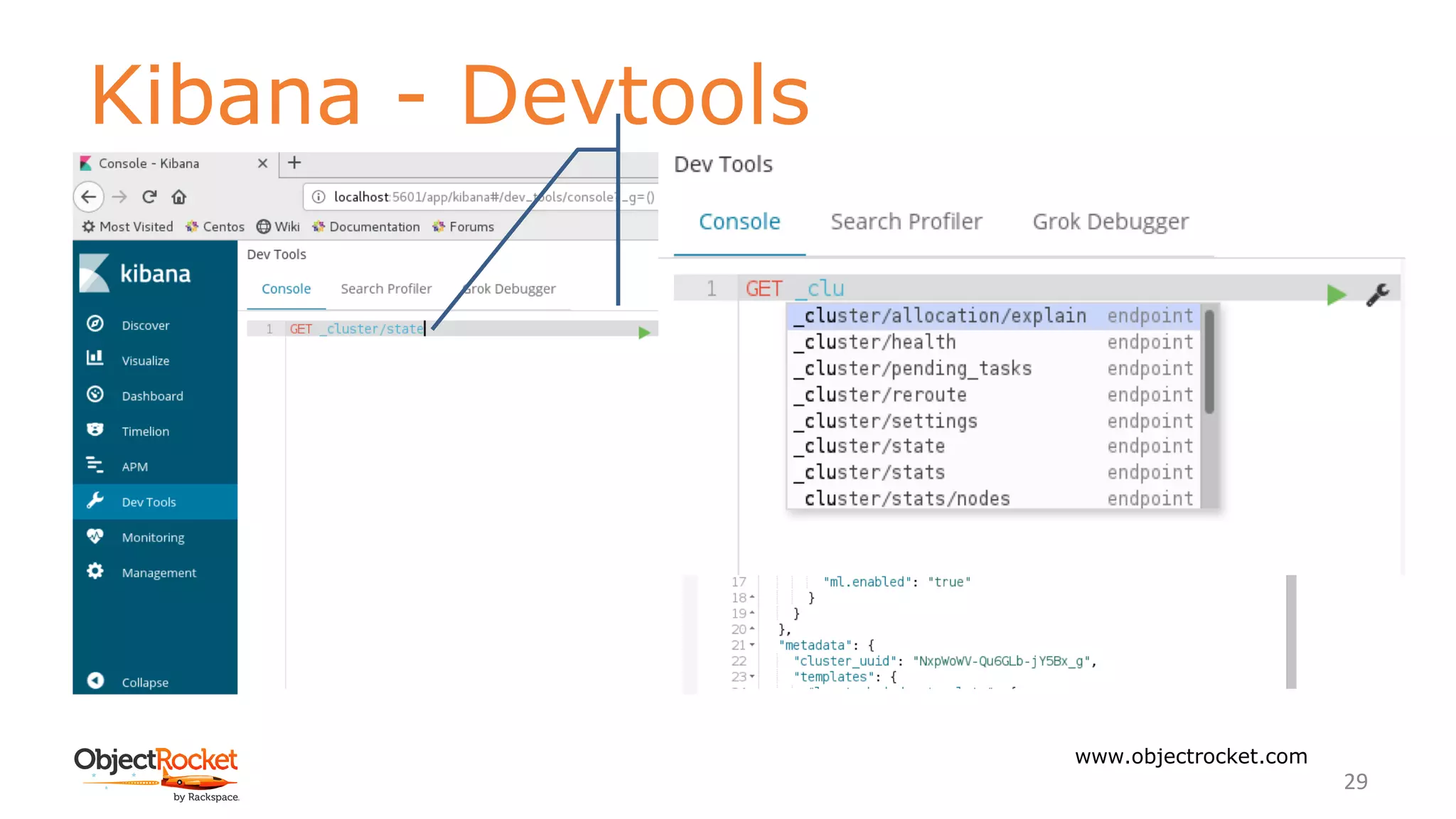The height and width of the screenshot is (819, 1456).
Task: Send the GET _clu request with large green play button
Action: [x=1337, y=294]
